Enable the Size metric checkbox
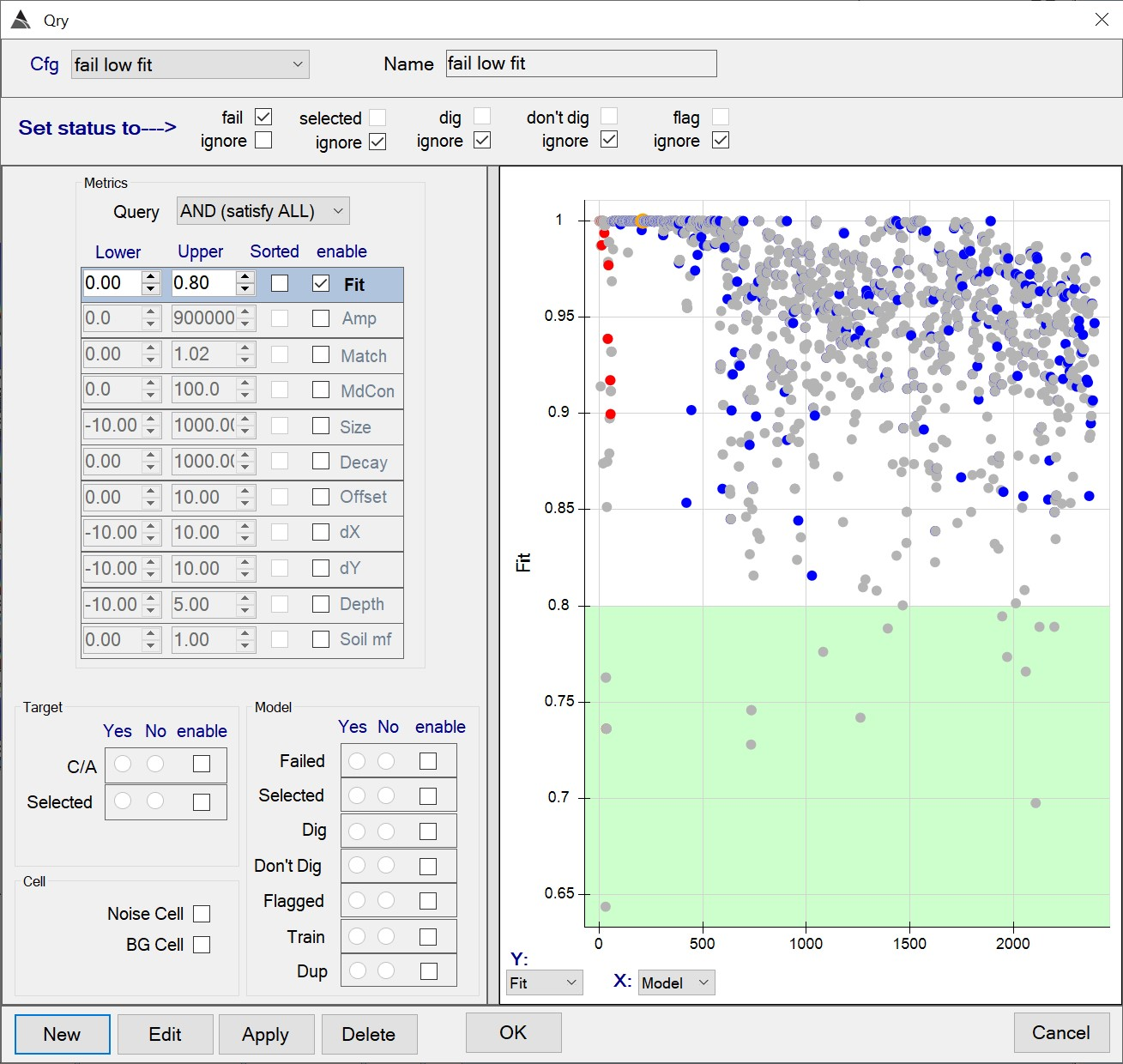1123x1064 pixels. coord(321,426)
